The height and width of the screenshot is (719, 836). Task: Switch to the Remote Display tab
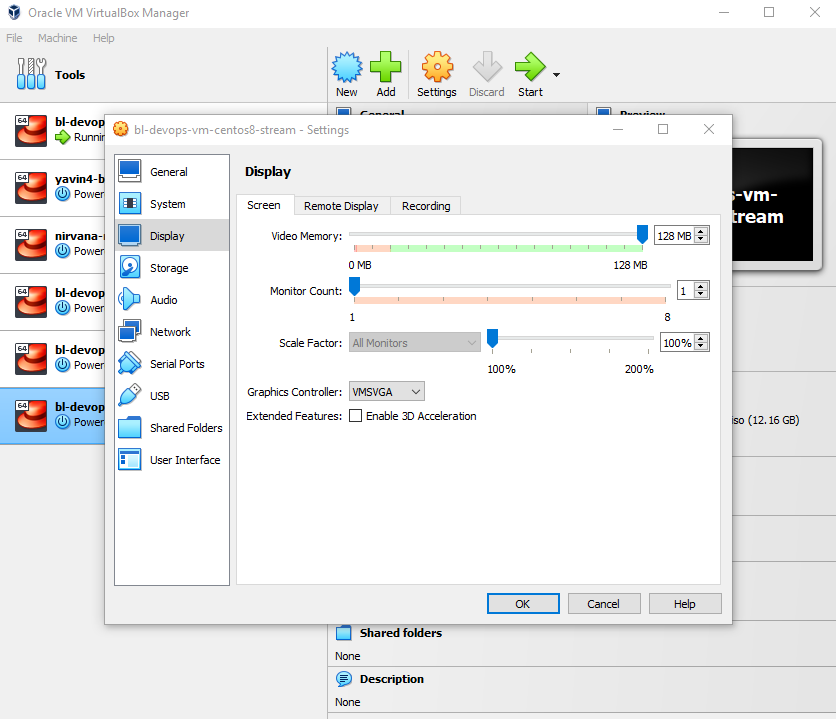click(x=341, y=206)
